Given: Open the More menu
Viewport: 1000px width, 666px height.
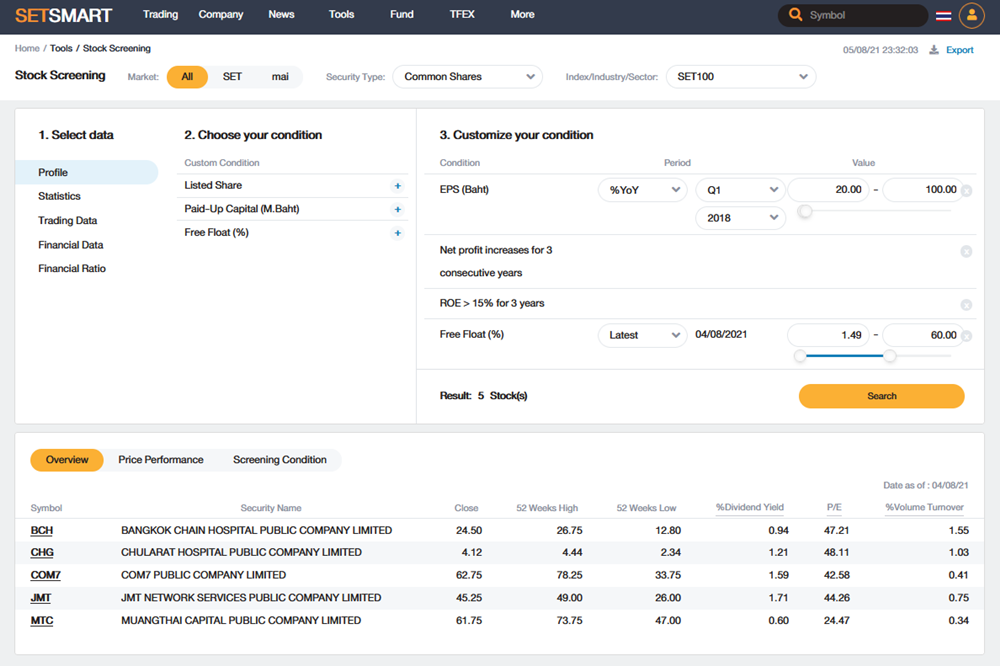Looking at the screenshot, I should (522, 14).
